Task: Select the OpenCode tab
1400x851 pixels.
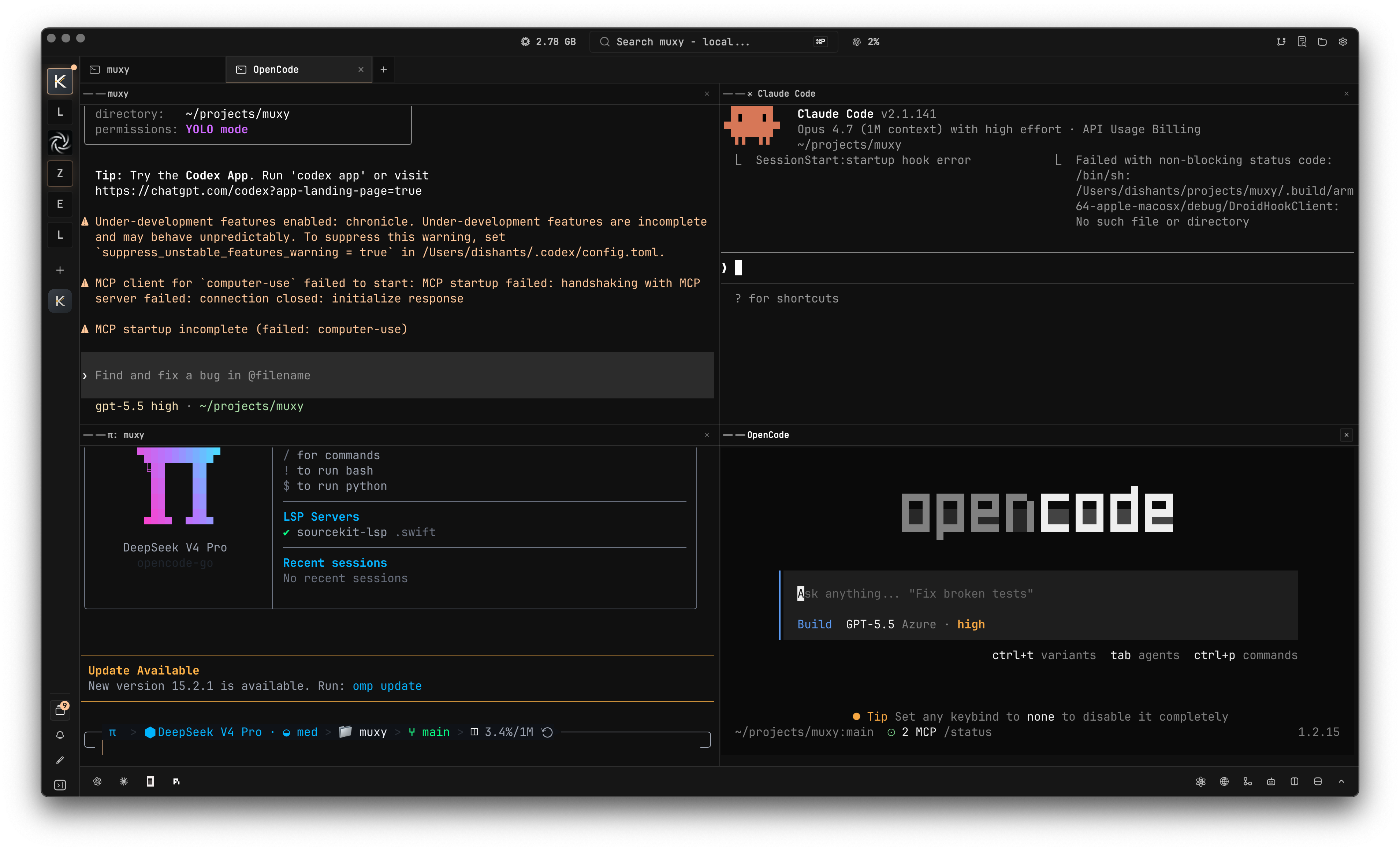Action: 299,69
